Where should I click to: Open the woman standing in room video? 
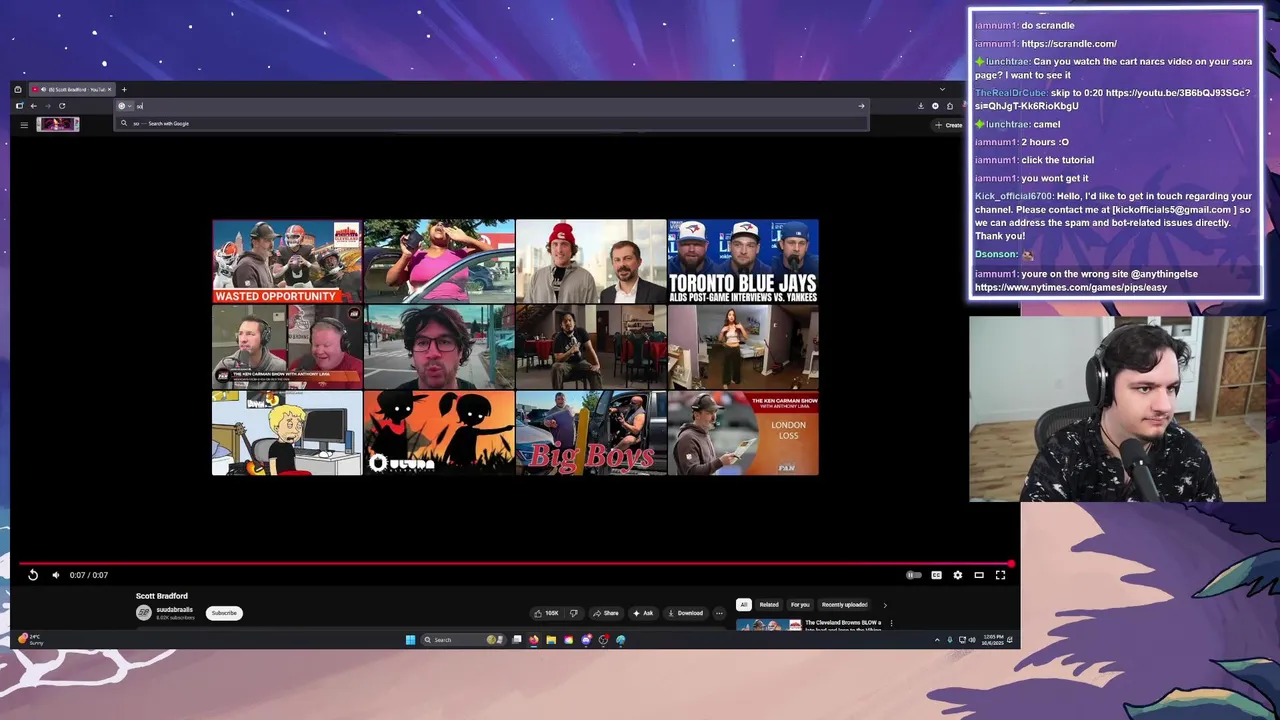[x=743, y=347]
